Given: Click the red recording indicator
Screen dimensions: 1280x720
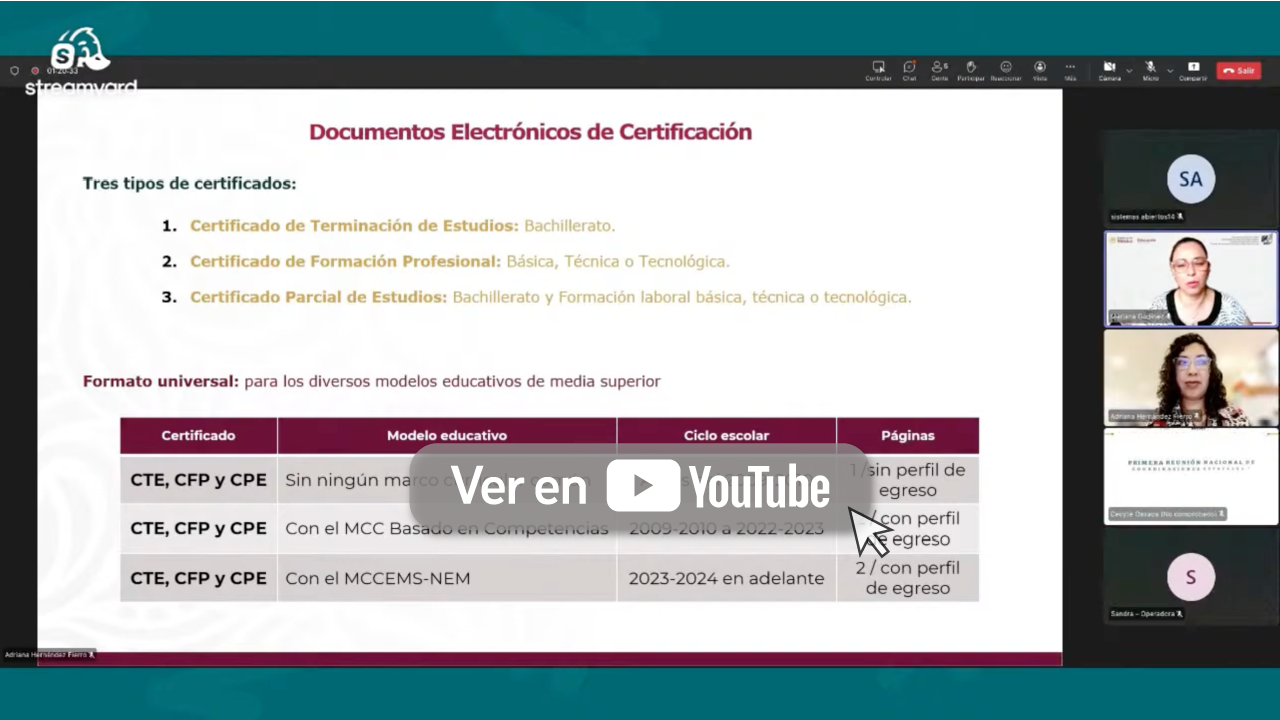Looking at the screenshot, I should 35,71.
